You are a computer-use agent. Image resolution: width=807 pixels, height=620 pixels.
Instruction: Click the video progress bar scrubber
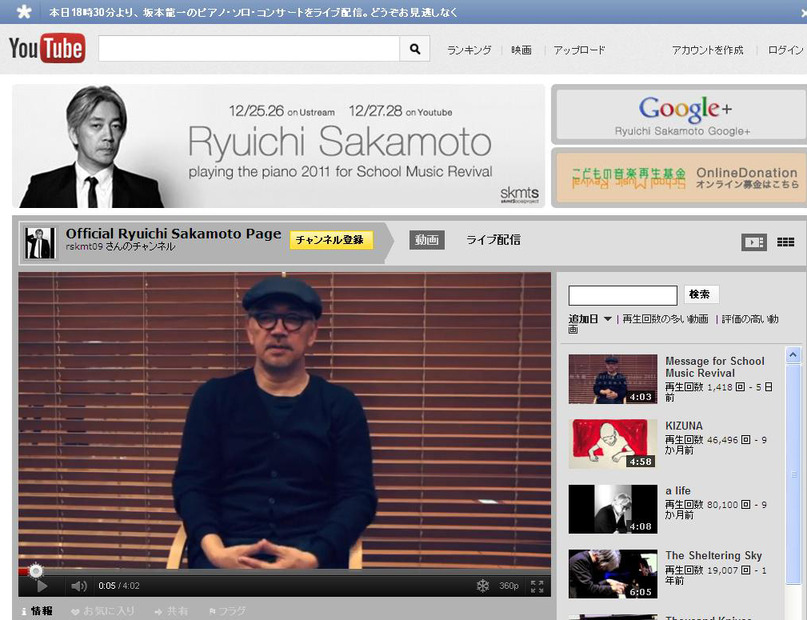point(36,571)
